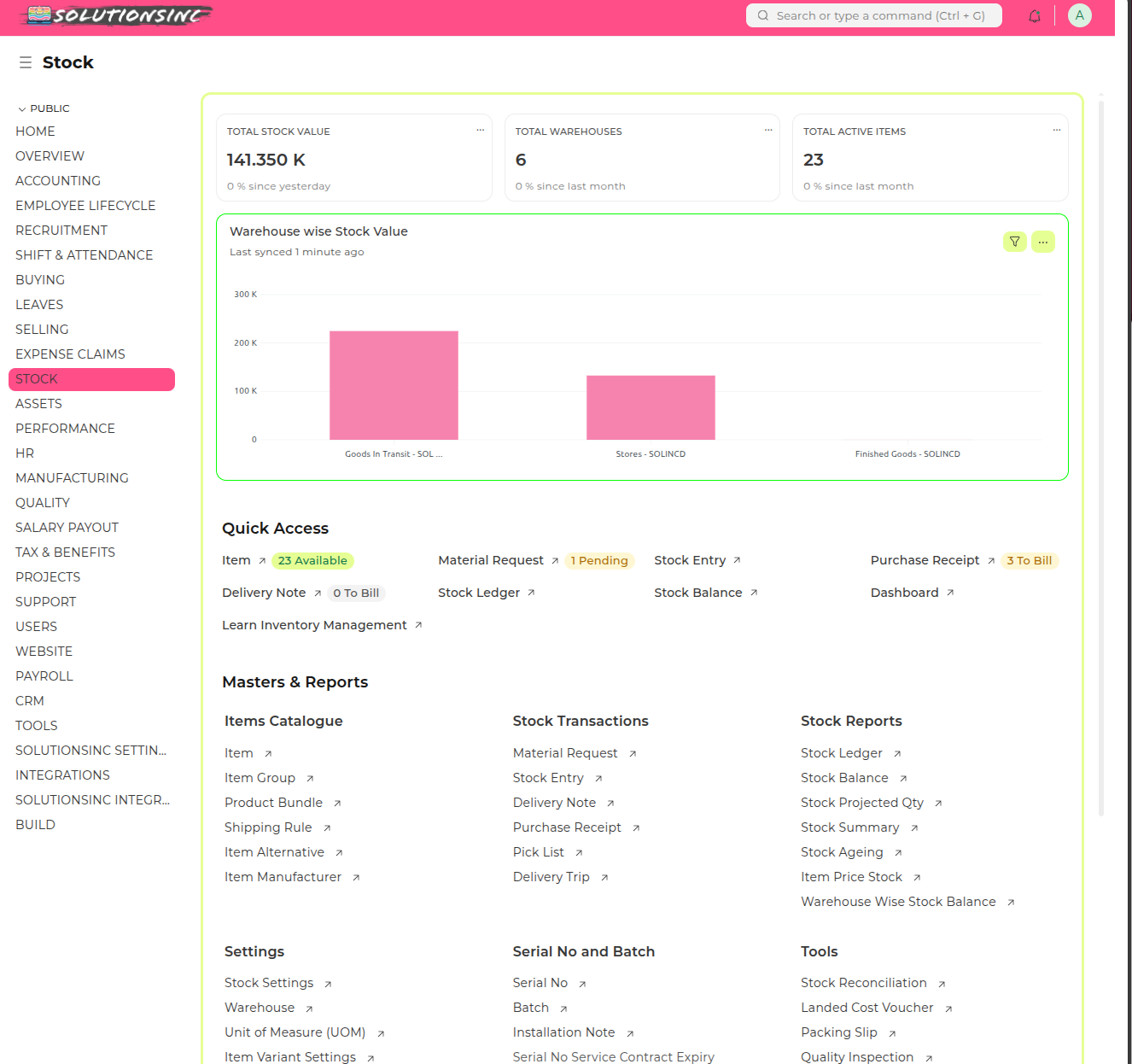Click arrow beside Warehouse Wise Stock Balance
1132x1064 pixels.
pyautogui.click(x=1011, y=903)
